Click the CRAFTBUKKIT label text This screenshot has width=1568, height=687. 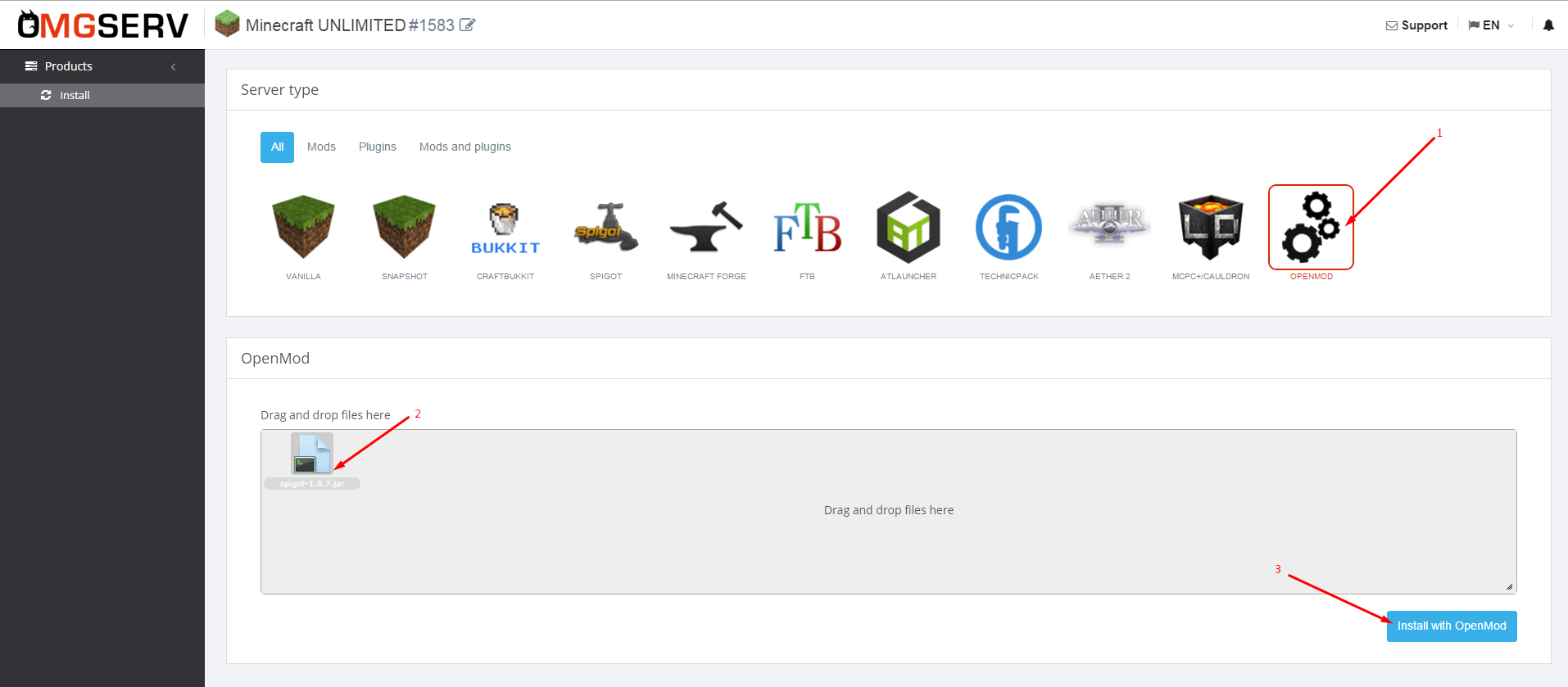[505, 277]
